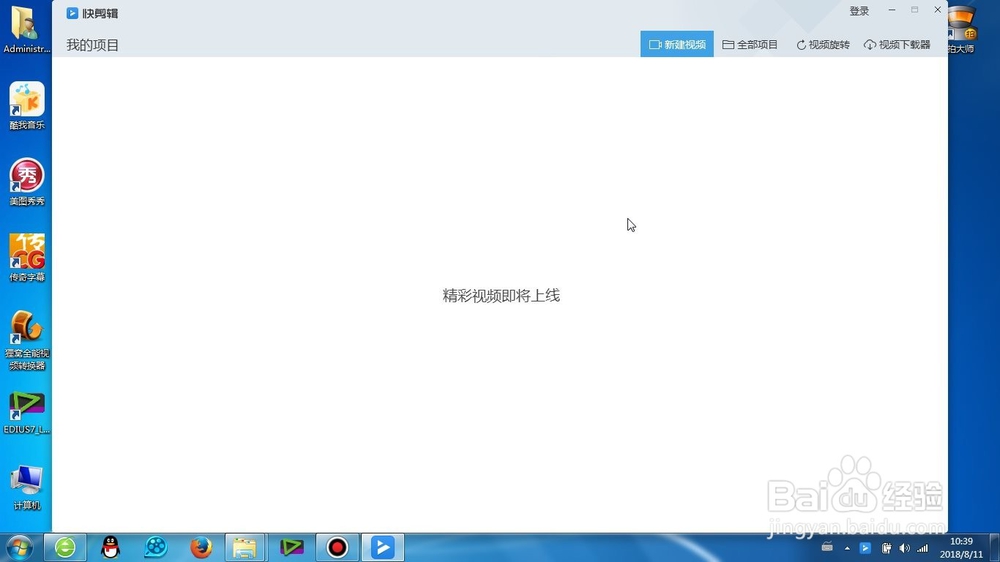Click the power plug tray icon
The image size is (1000, 562).
886,548
